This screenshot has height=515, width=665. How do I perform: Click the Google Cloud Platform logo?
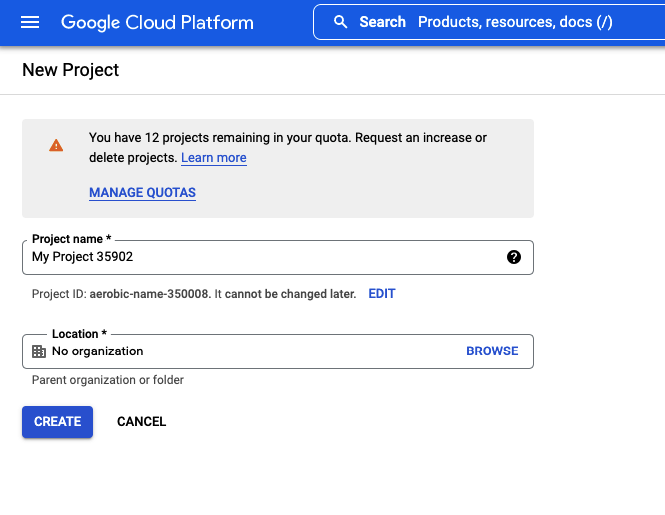click(x=157, y=22)
